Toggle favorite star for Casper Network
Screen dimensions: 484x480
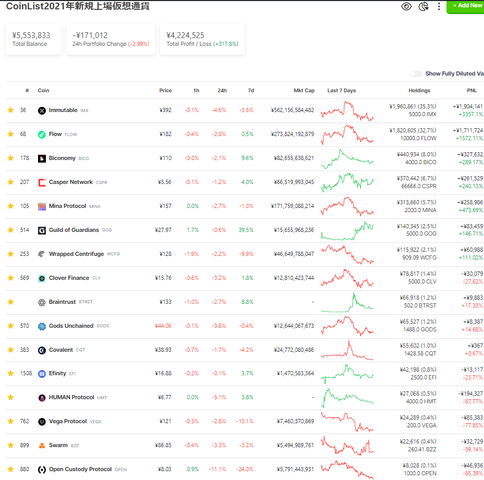[x=11, y=182]
